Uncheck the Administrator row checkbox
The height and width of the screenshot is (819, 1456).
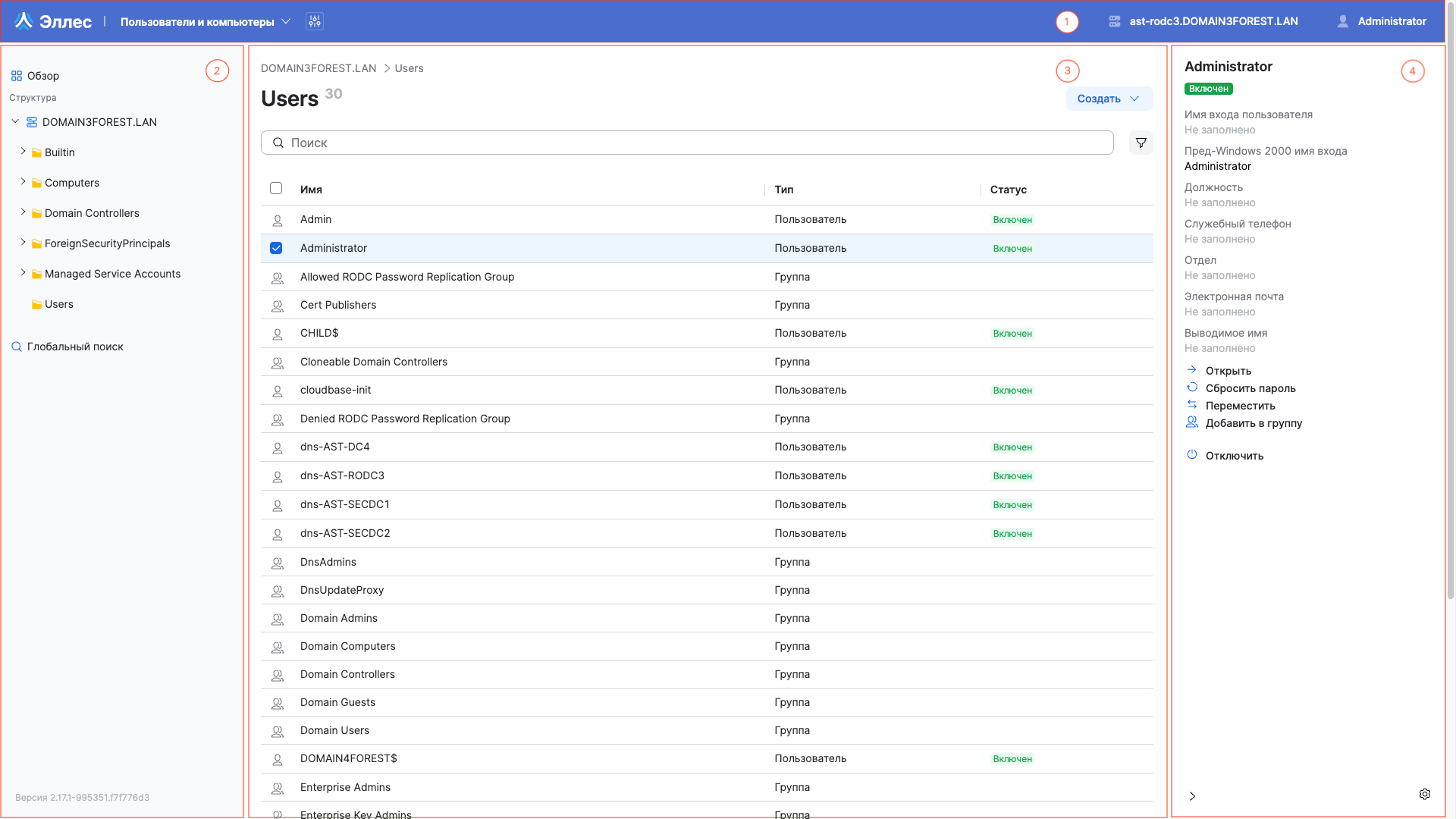[x=276, y=248]
